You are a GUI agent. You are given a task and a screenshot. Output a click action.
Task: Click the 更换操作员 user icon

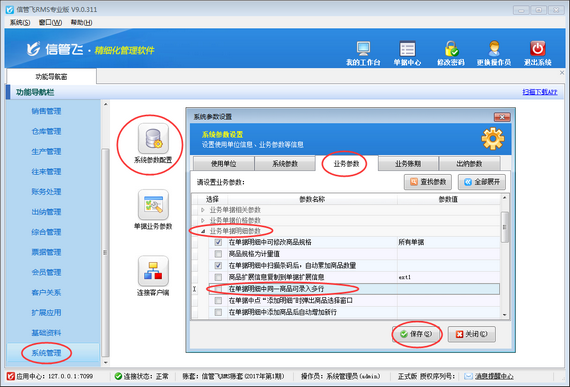494,49
